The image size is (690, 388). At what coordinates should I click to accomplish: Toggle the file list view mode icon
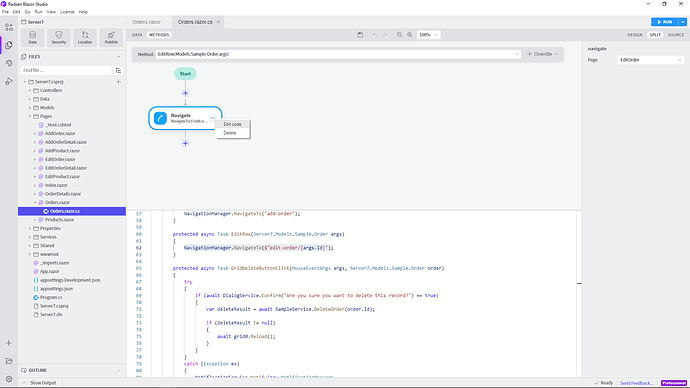(118, 70)
